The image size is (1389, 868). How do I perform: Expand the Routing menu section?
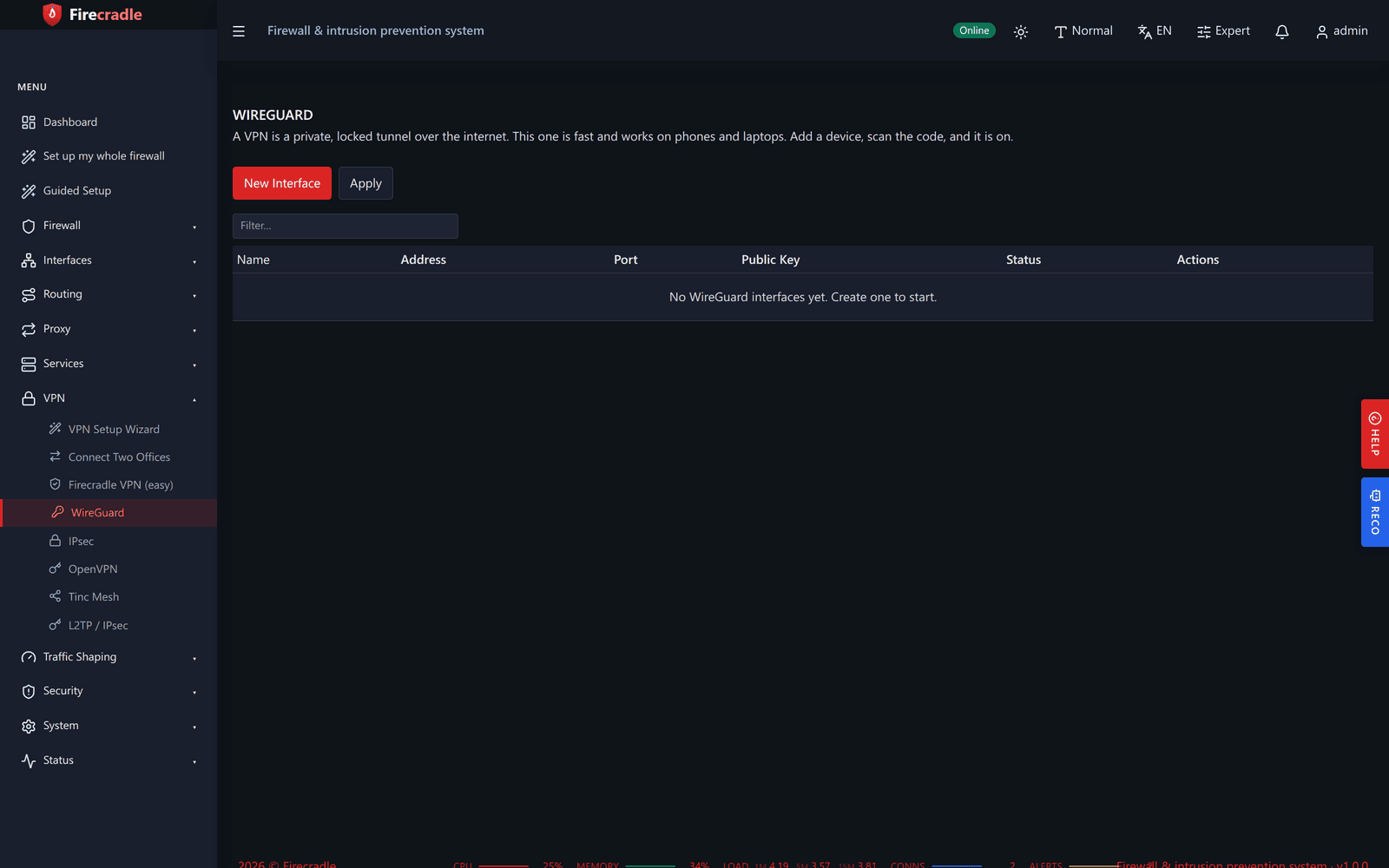point(109,294)
